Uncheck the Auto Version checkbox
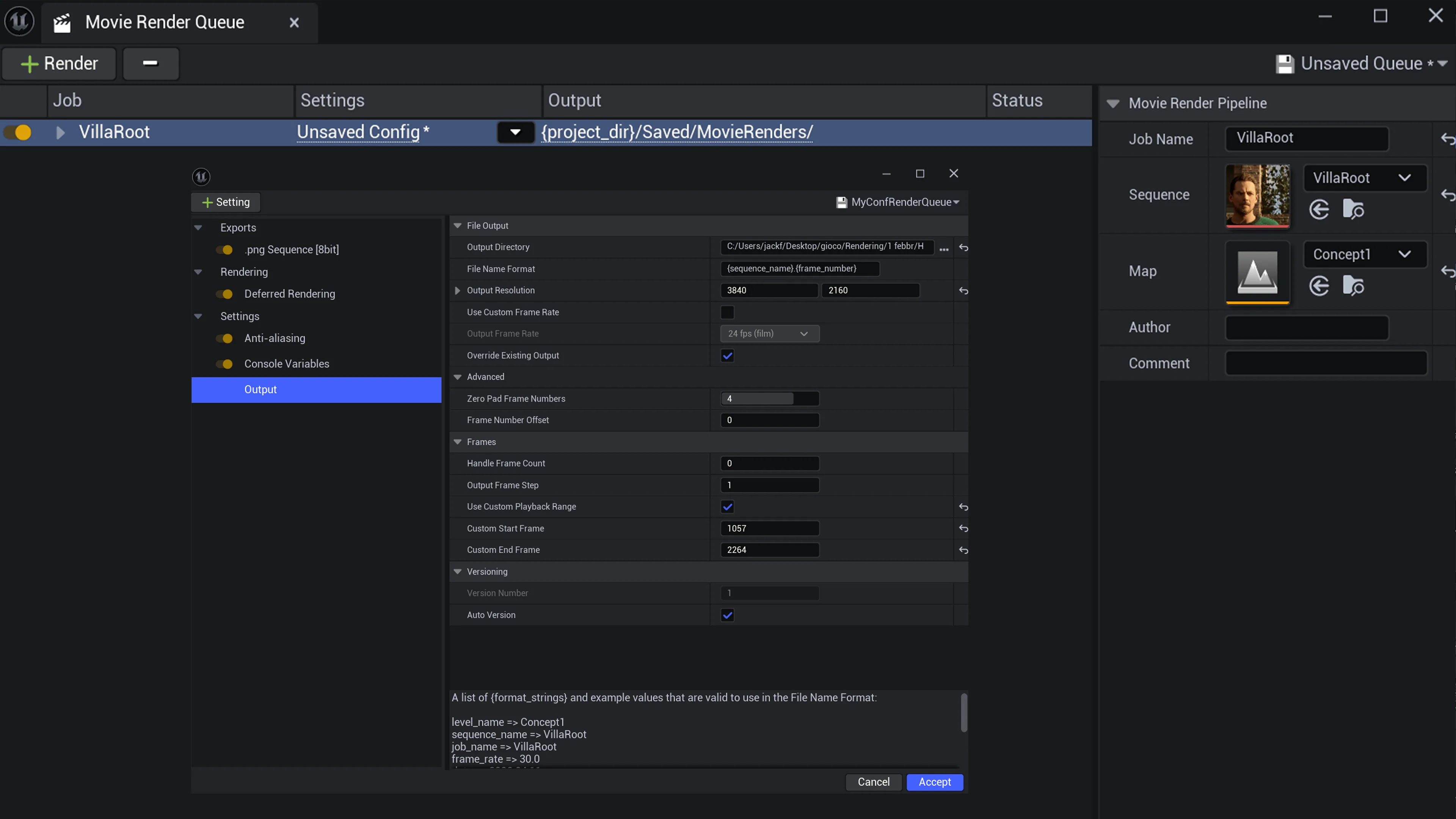Image resolution: width=1456 pixels, height=819 pixels. (x=727, y=615)
